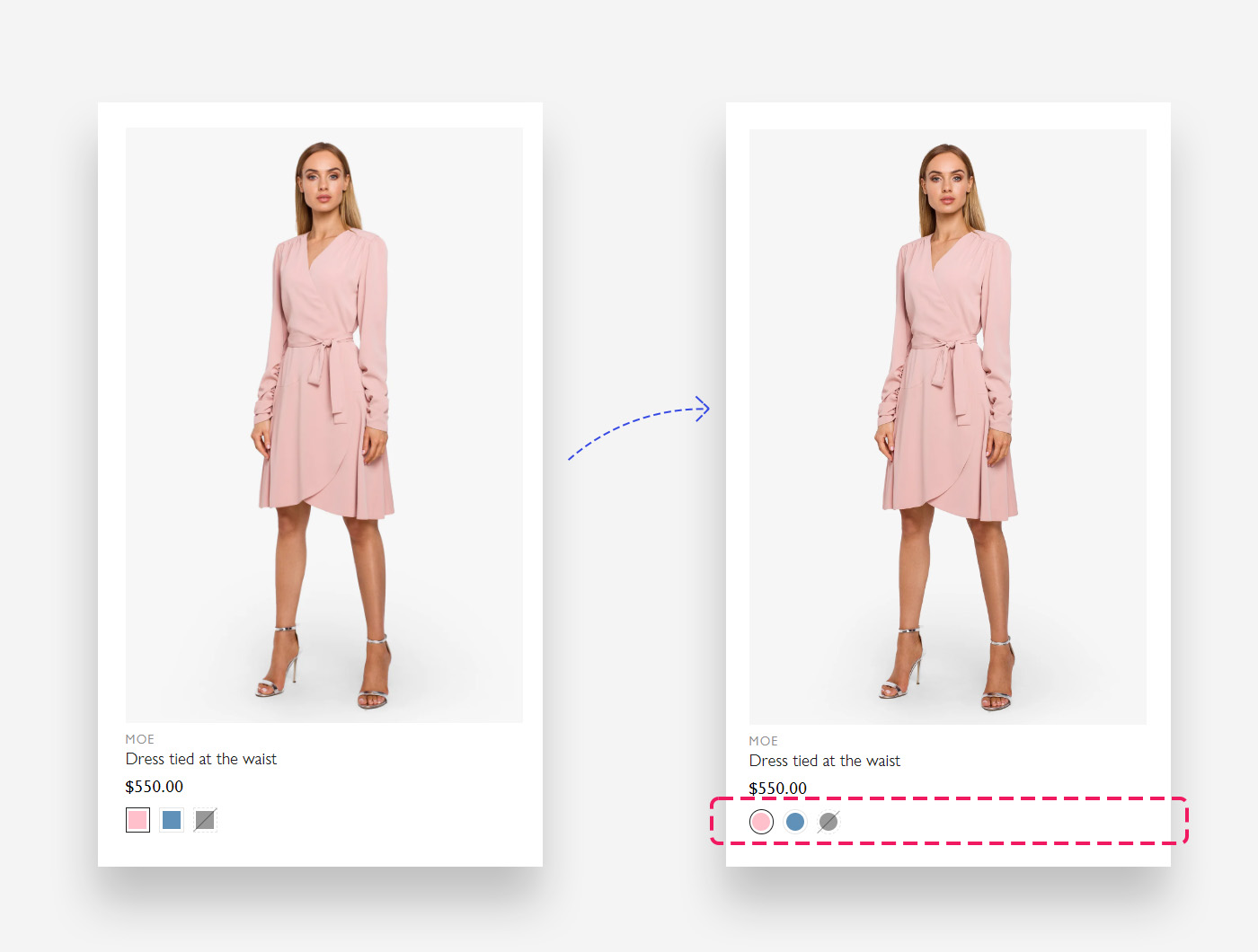The height and width of the screenshot is (952, 1258).
Task: Open left "Dress tied at the waist" title
Action: click(x=201, y=759)
